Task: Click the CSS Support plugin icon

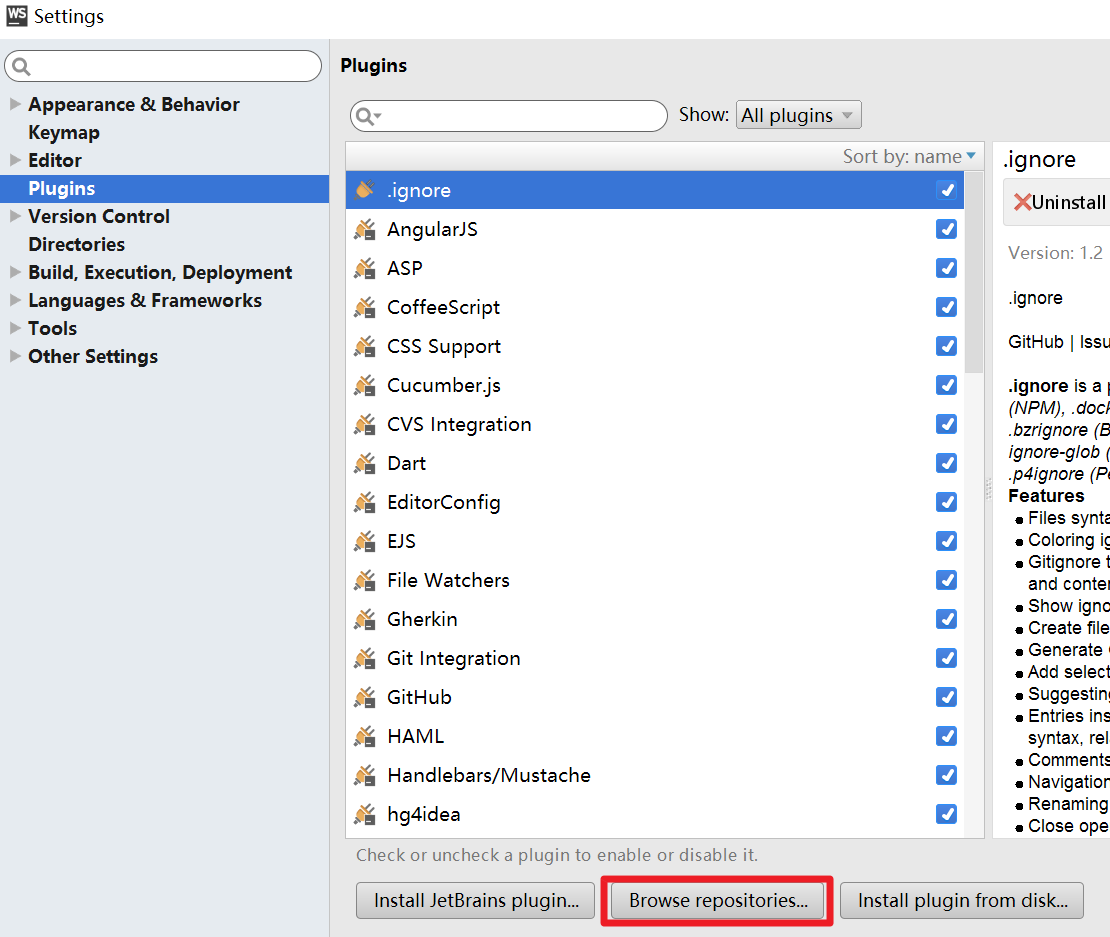Action: tap(365, 346)
